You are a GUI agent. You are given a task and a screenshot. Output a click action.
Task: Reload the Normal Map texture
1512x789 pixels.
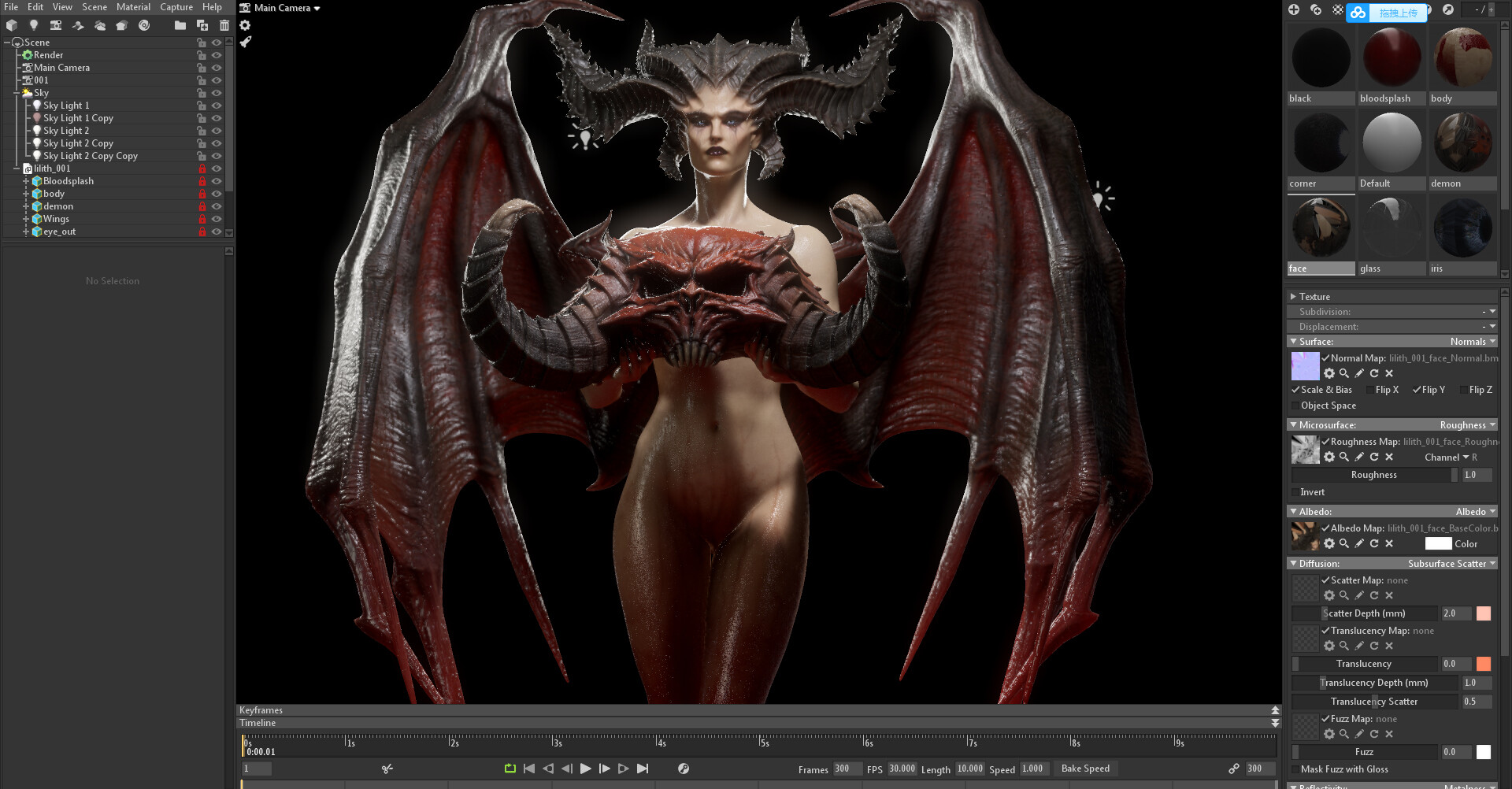pos(1374,373)
